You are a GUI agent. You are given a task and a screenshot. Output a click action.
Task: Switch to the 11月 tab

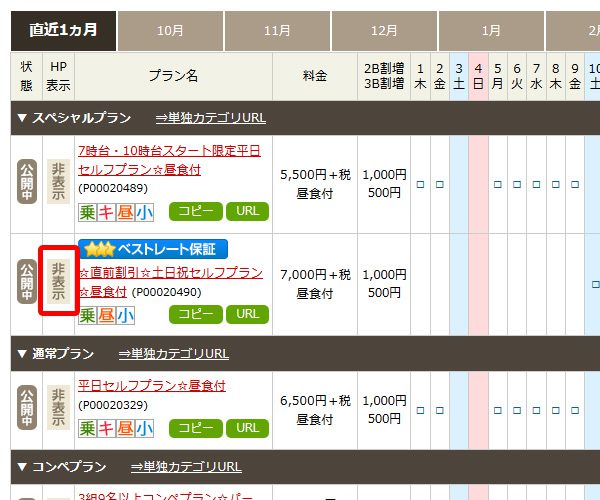[277, 31]
